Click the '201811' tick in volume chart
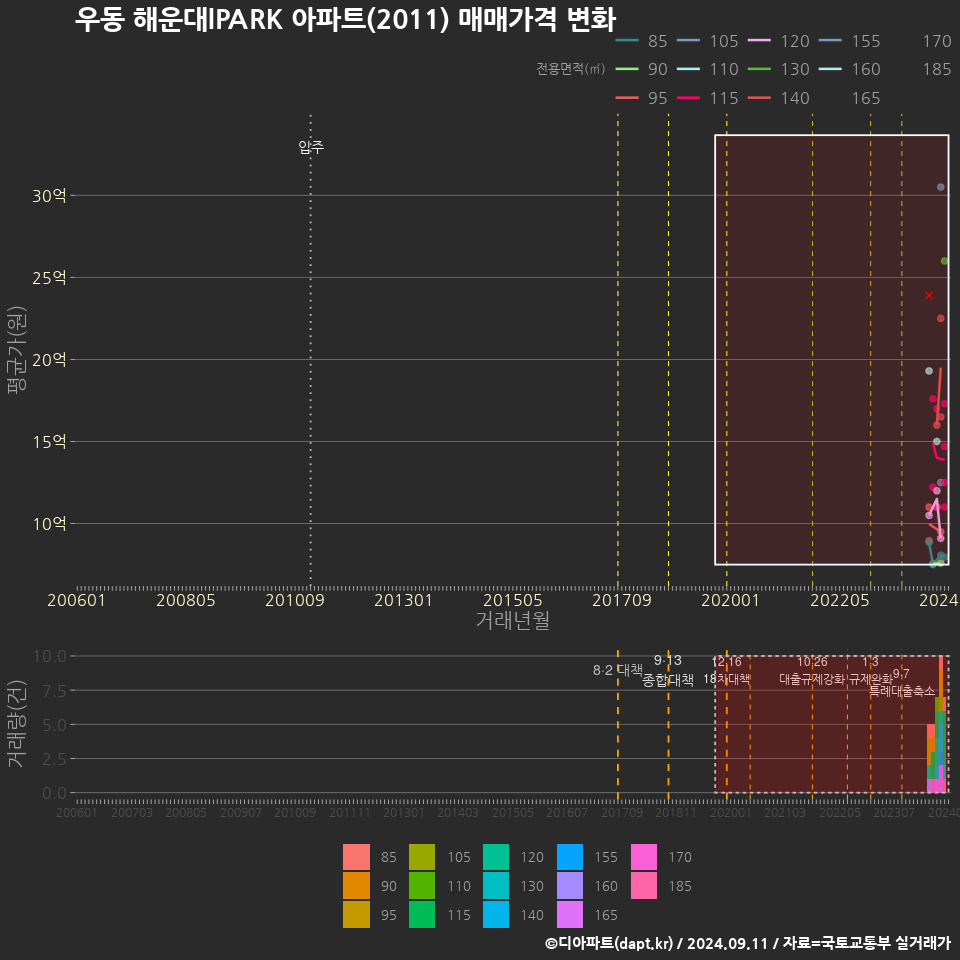960x960 pixels. (x=676, y=812)
